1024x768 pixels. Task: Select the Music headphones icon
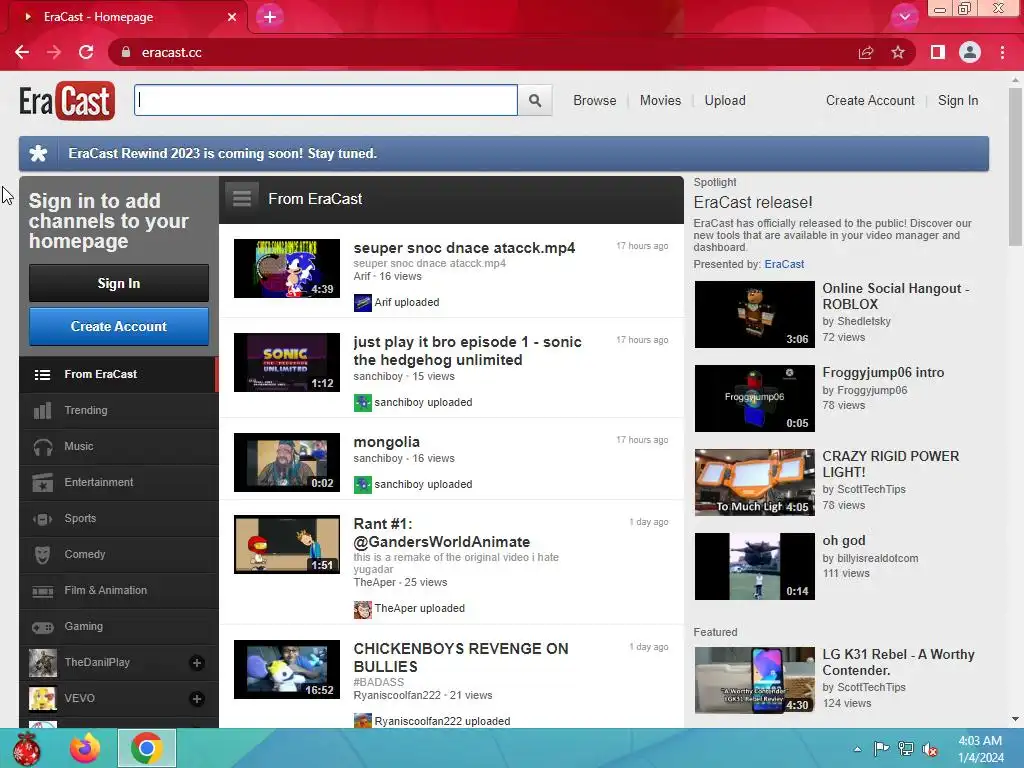(42, 447)
